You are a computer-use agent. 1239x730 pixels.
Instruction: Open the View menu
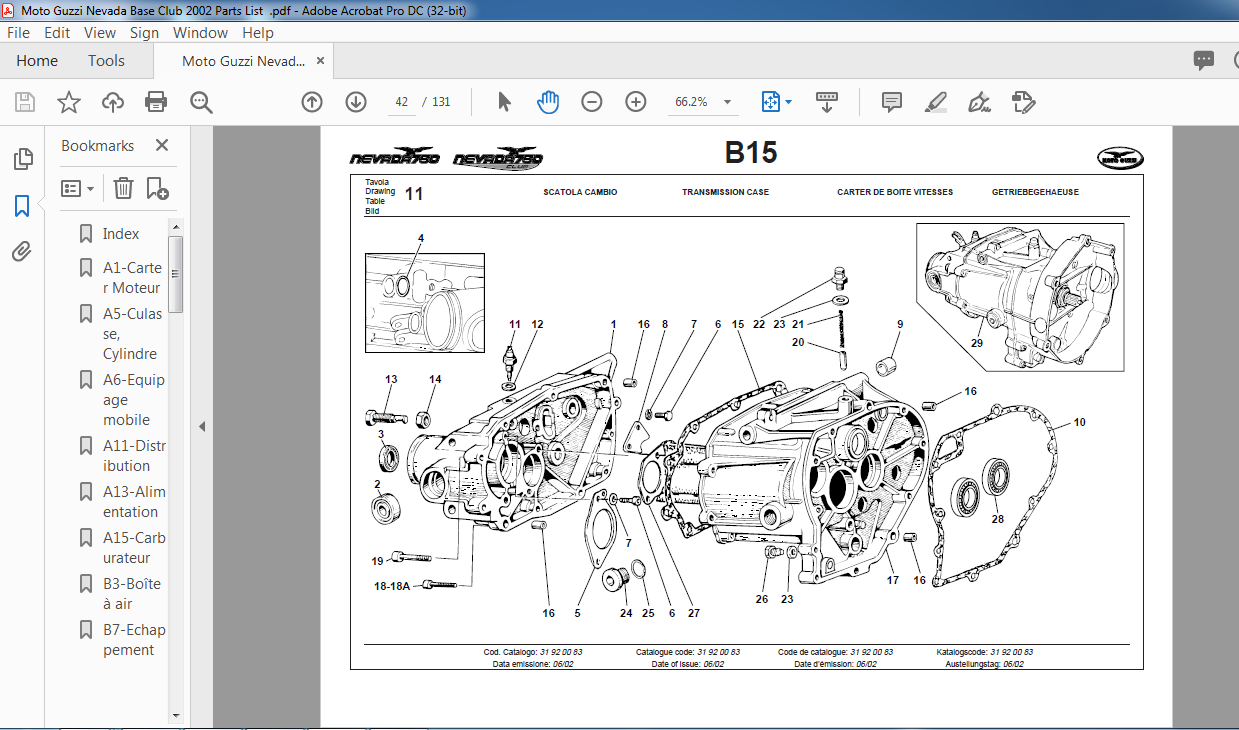point(100,32)
